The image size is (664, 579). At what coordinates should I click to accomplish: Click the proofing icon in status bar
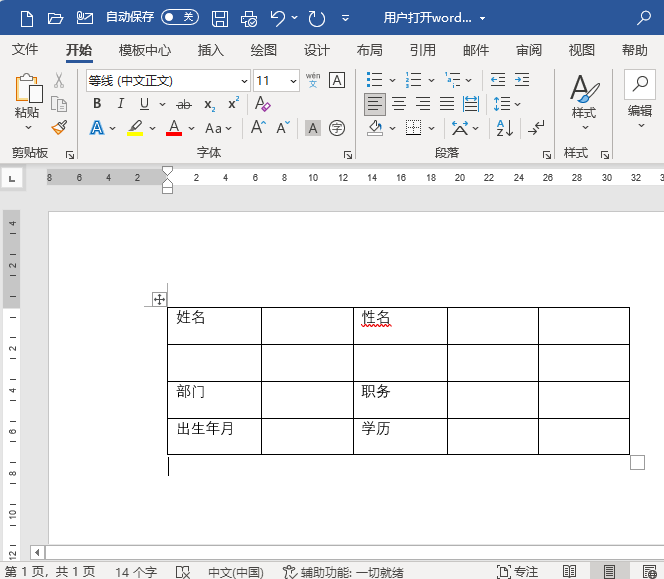click(x=183, y=572)
